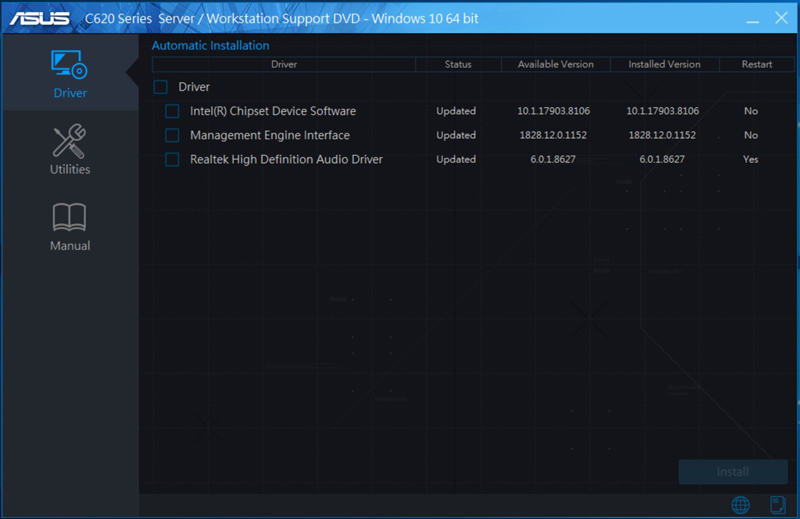Click the Installed Version column header
This screenshot has height=519, width=800.
point(664,64)
